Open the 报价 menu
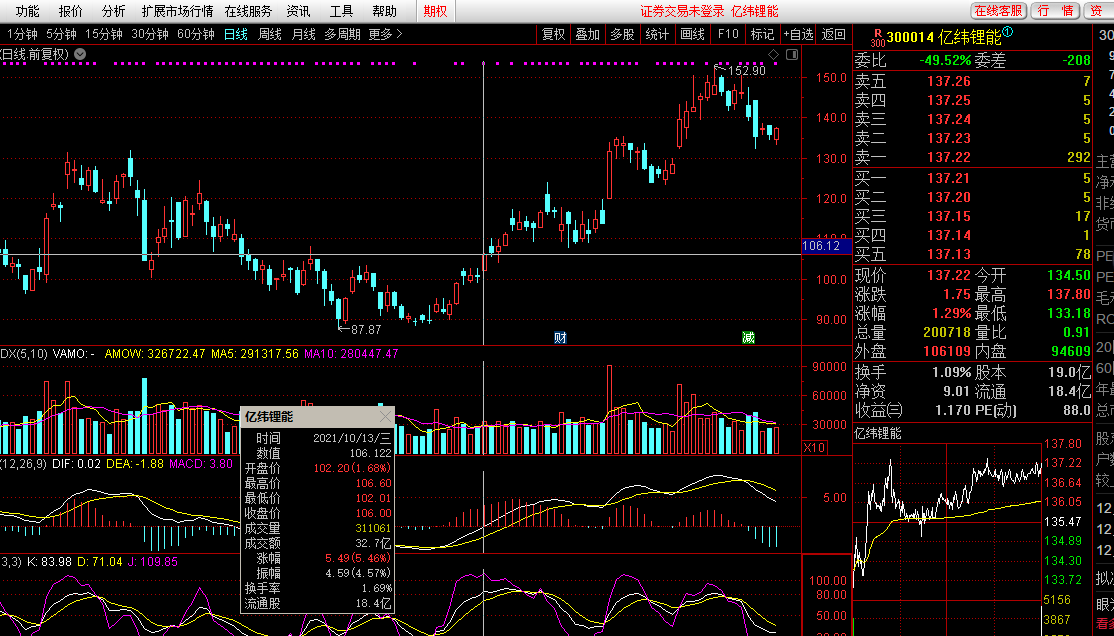The image size is (1114, 636). pos(70,11)
